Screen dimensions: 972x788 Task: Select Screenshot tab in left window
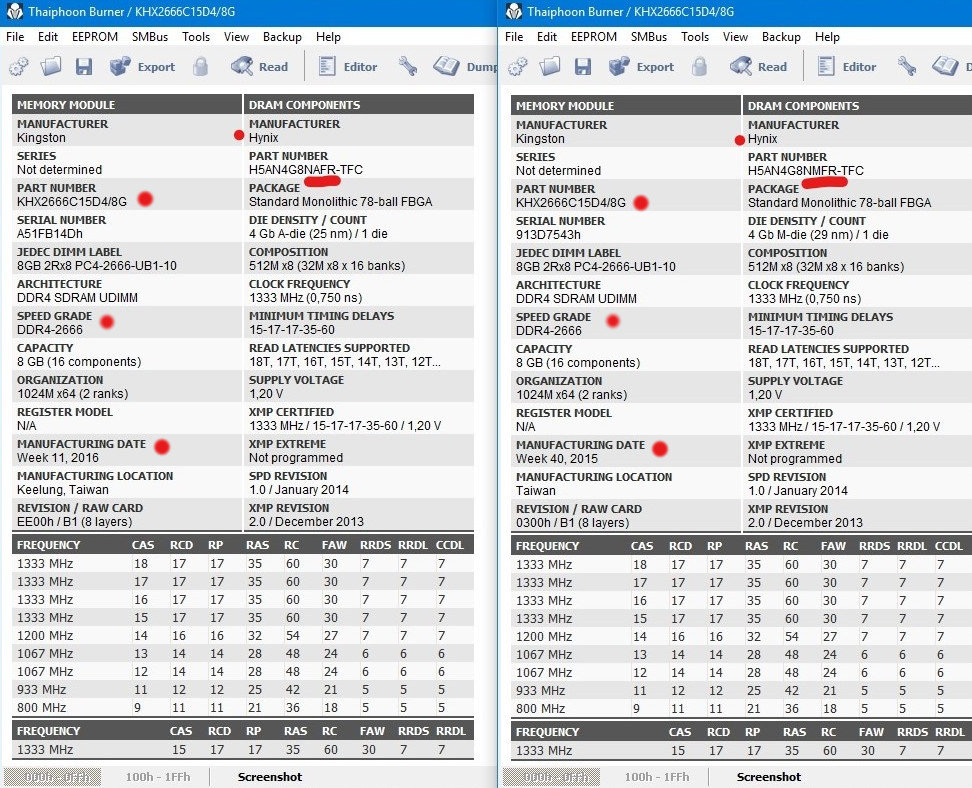tap(270, 777)
